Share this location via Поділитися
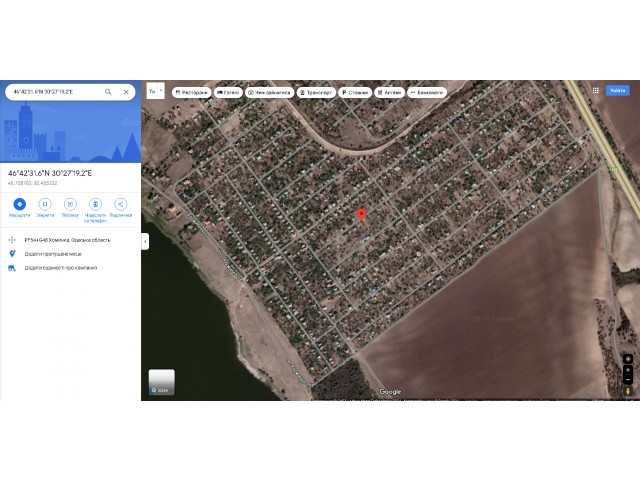The image size is (640, 480). 120,204
